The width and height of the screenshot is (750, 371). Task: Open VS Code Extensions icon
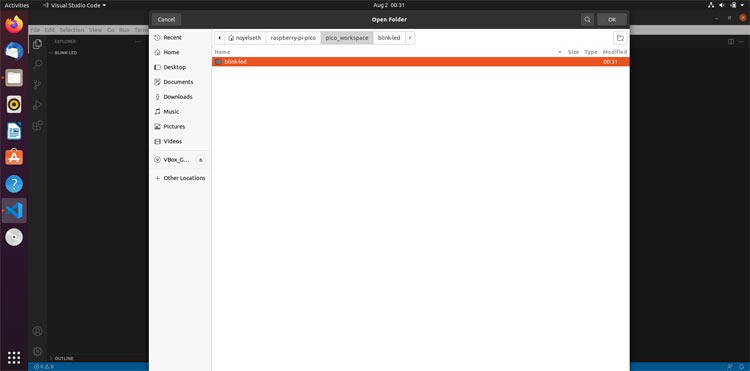(37, 126)
